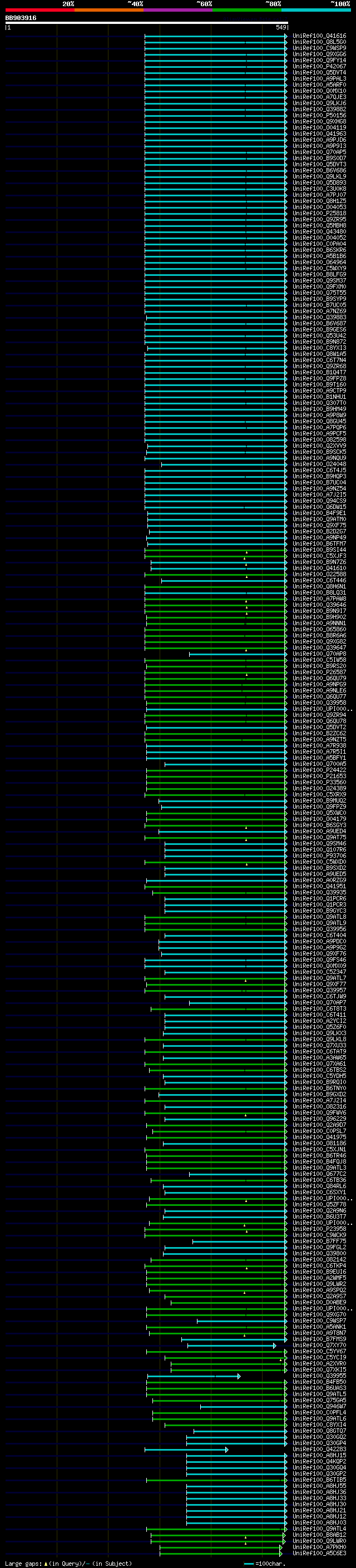This screenshot has width=356, height=1568.
Task: Click the purple ~60% identity legend segment
Action: click(177, 10)
